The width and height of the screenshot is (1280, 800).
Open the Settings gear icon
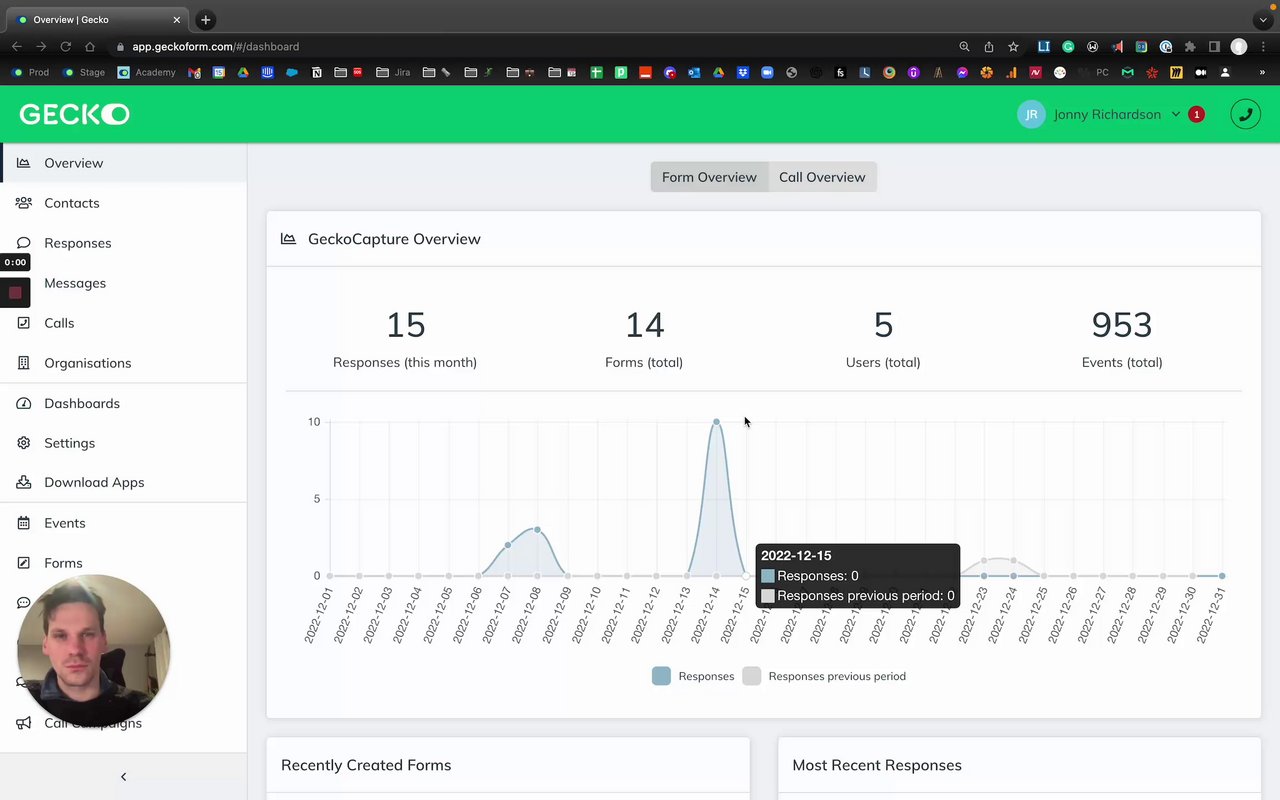point(23,443)
